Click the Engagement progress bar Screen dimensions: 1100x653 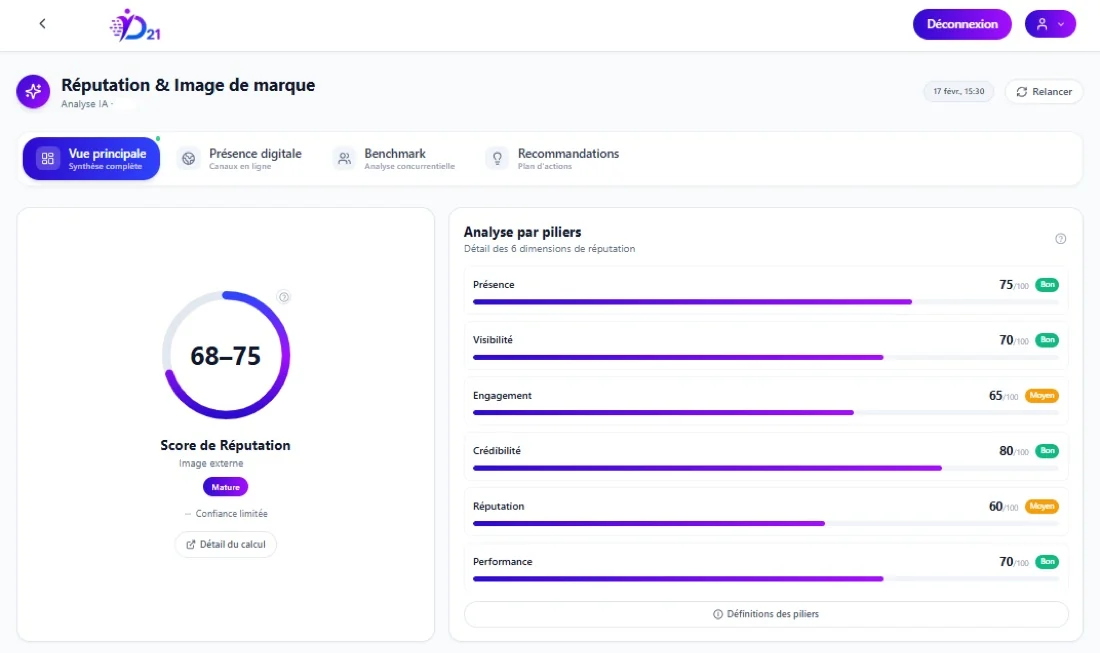(765, 412)
